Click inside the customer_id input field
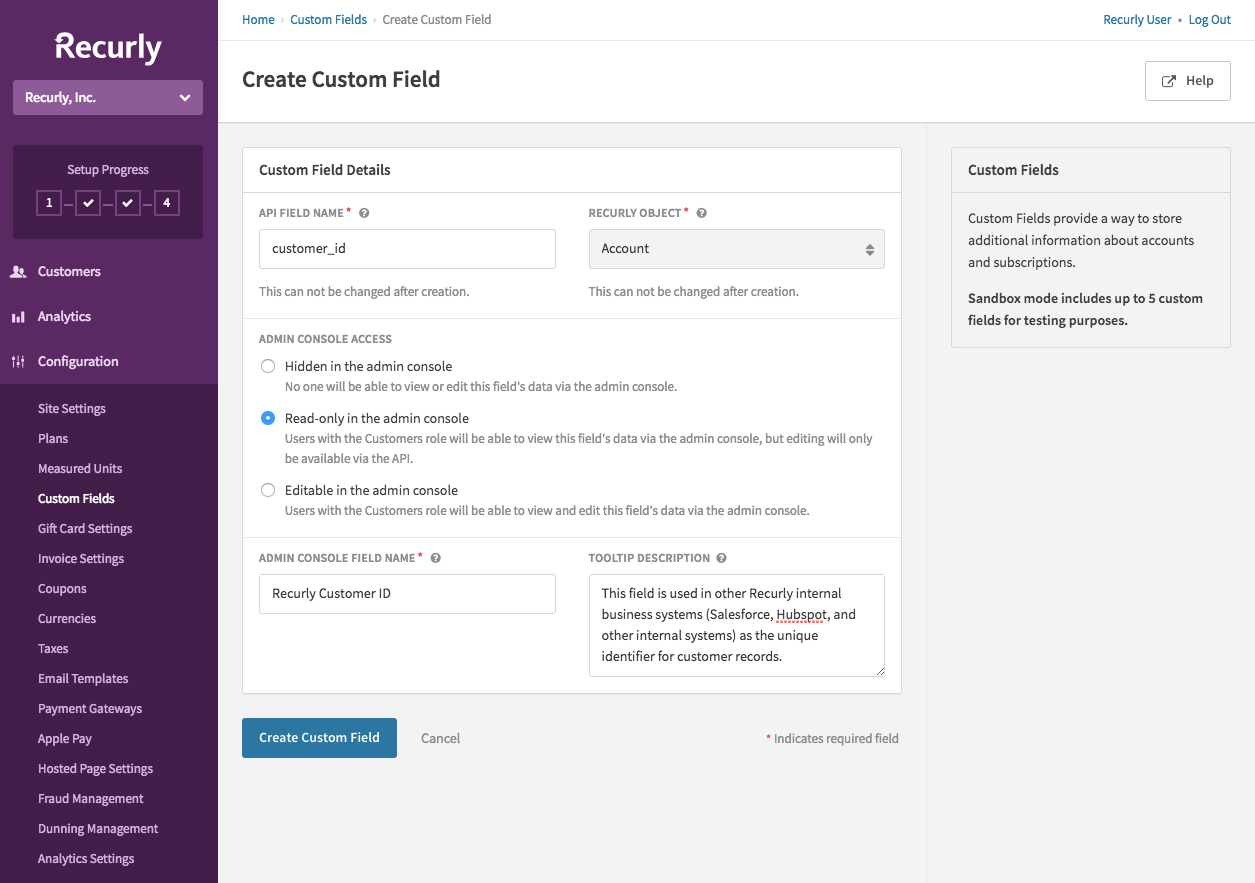The width and height of the screenshot is (1255, 883). coord(406,248)
